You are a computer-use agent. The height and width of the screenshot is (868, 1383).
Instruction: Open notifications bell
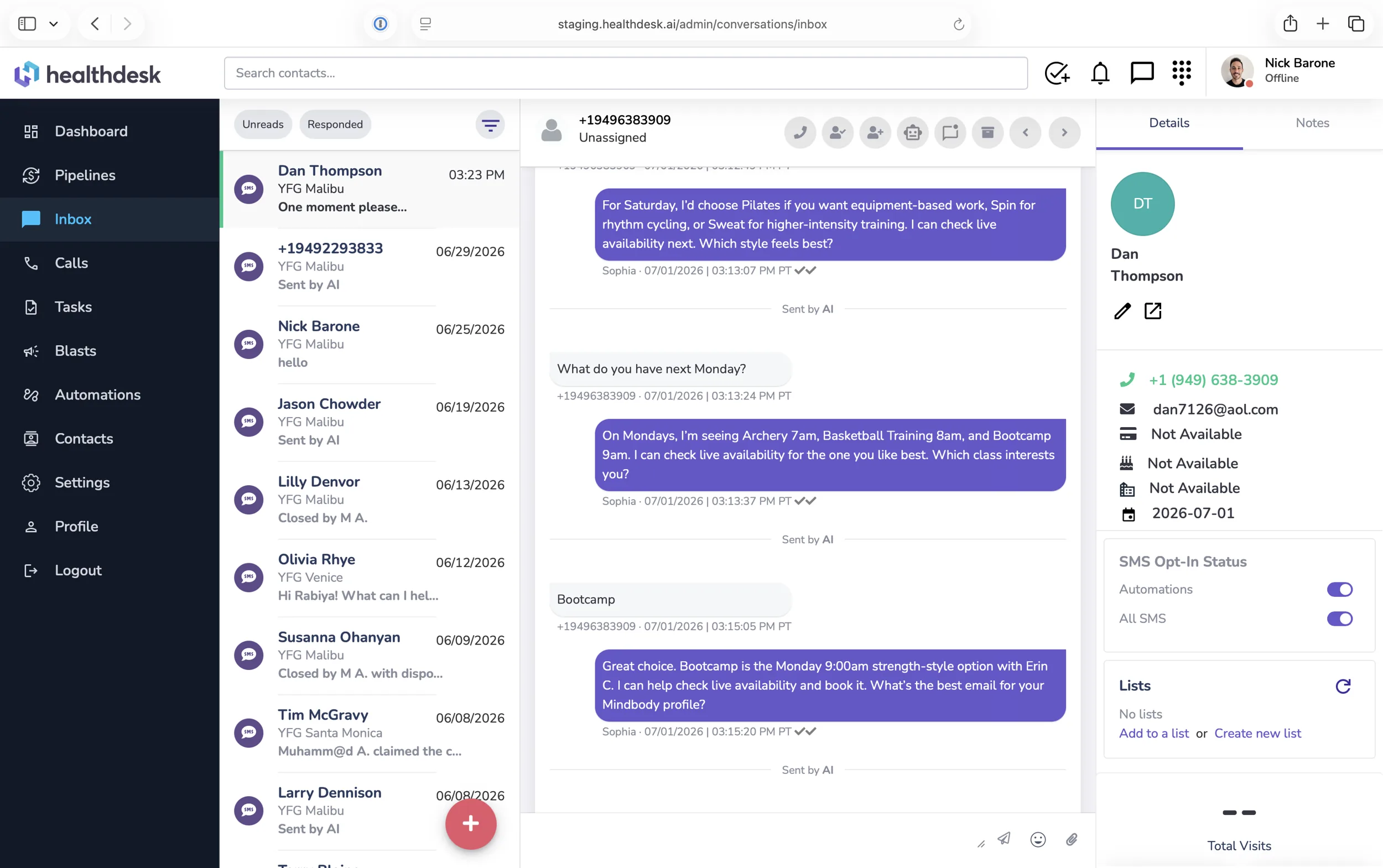[1100, 73]
